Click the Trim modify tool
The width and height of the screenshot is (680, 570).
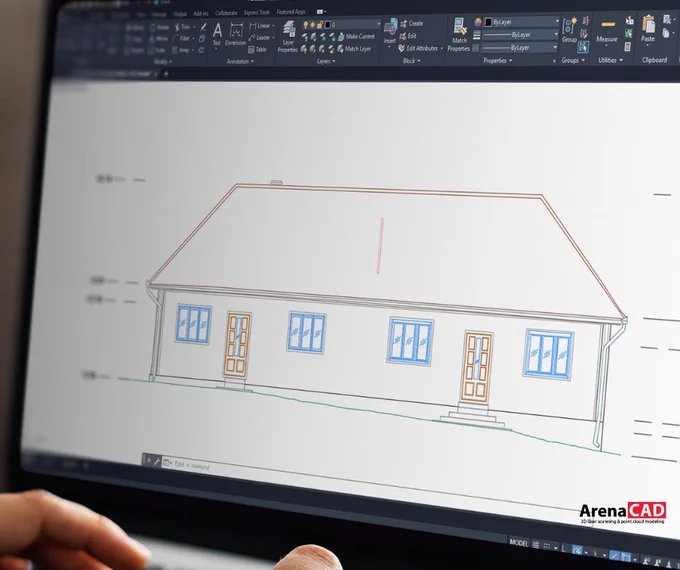pyautogui.click(x=182, y=27)
